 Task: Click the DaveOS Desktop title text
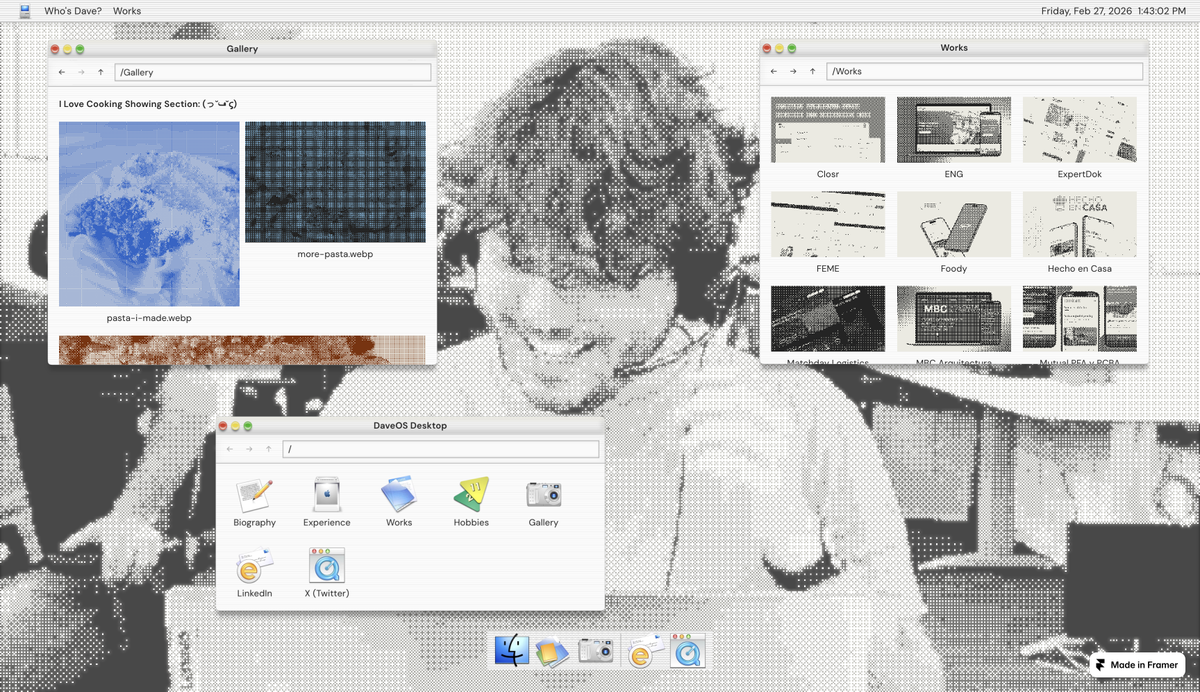pyautogui.click(x=410, y=425)
